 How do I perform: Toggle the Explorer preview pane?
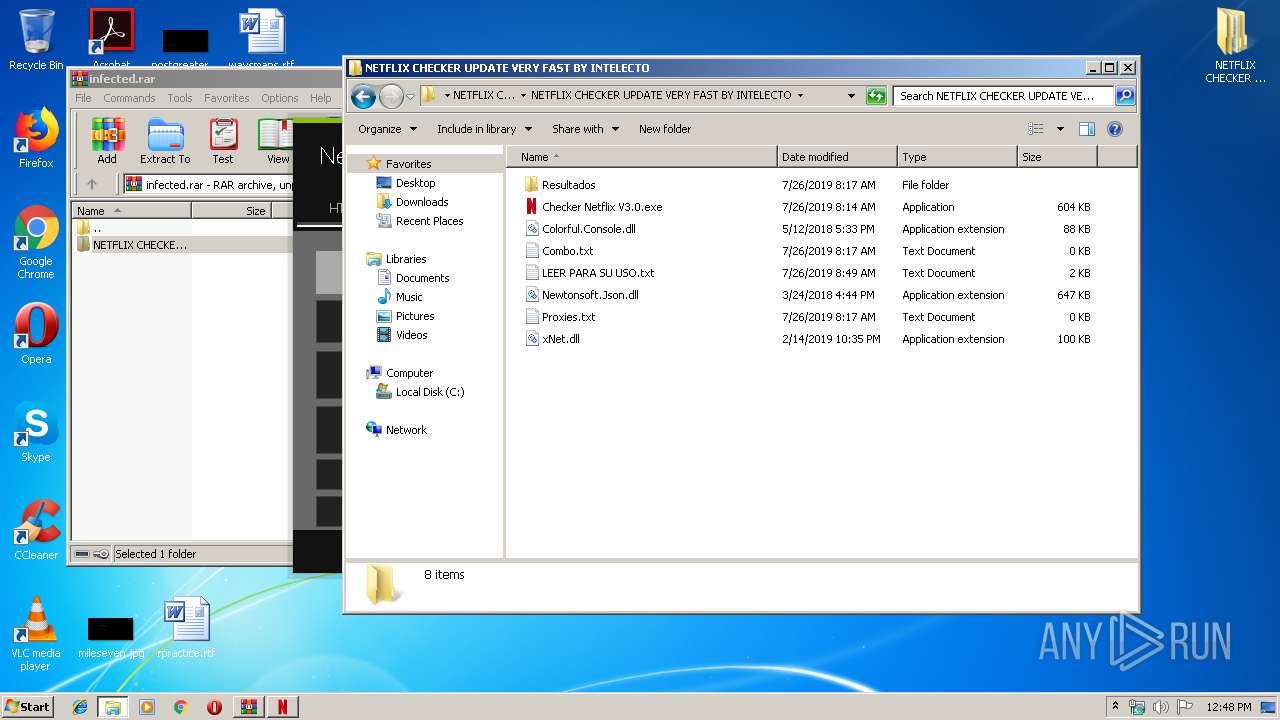click(1087, 129)
